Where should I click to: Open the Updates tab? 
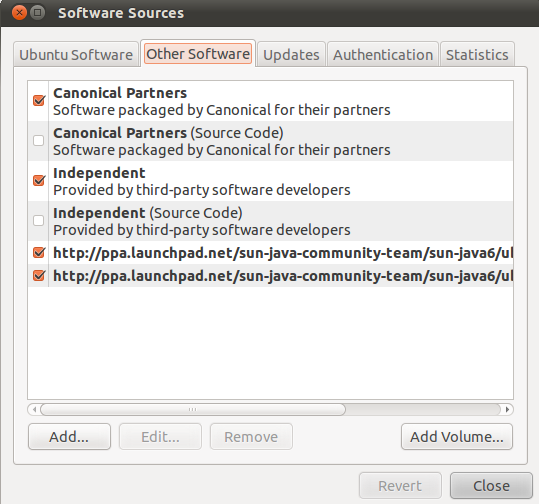tap(291, 55)
